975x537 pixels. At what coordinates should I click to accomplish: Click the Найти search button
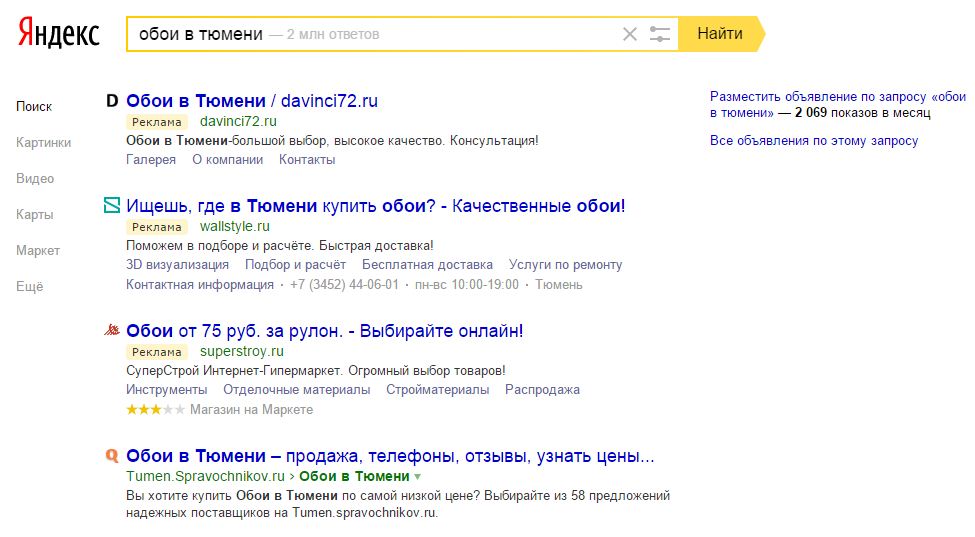point(720,34)
